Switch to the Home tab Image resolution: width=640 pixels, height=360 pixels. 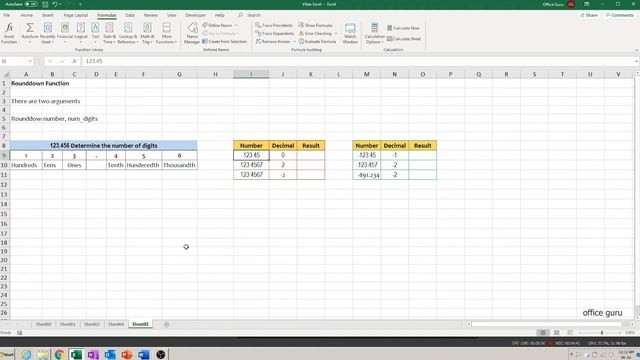27,15
